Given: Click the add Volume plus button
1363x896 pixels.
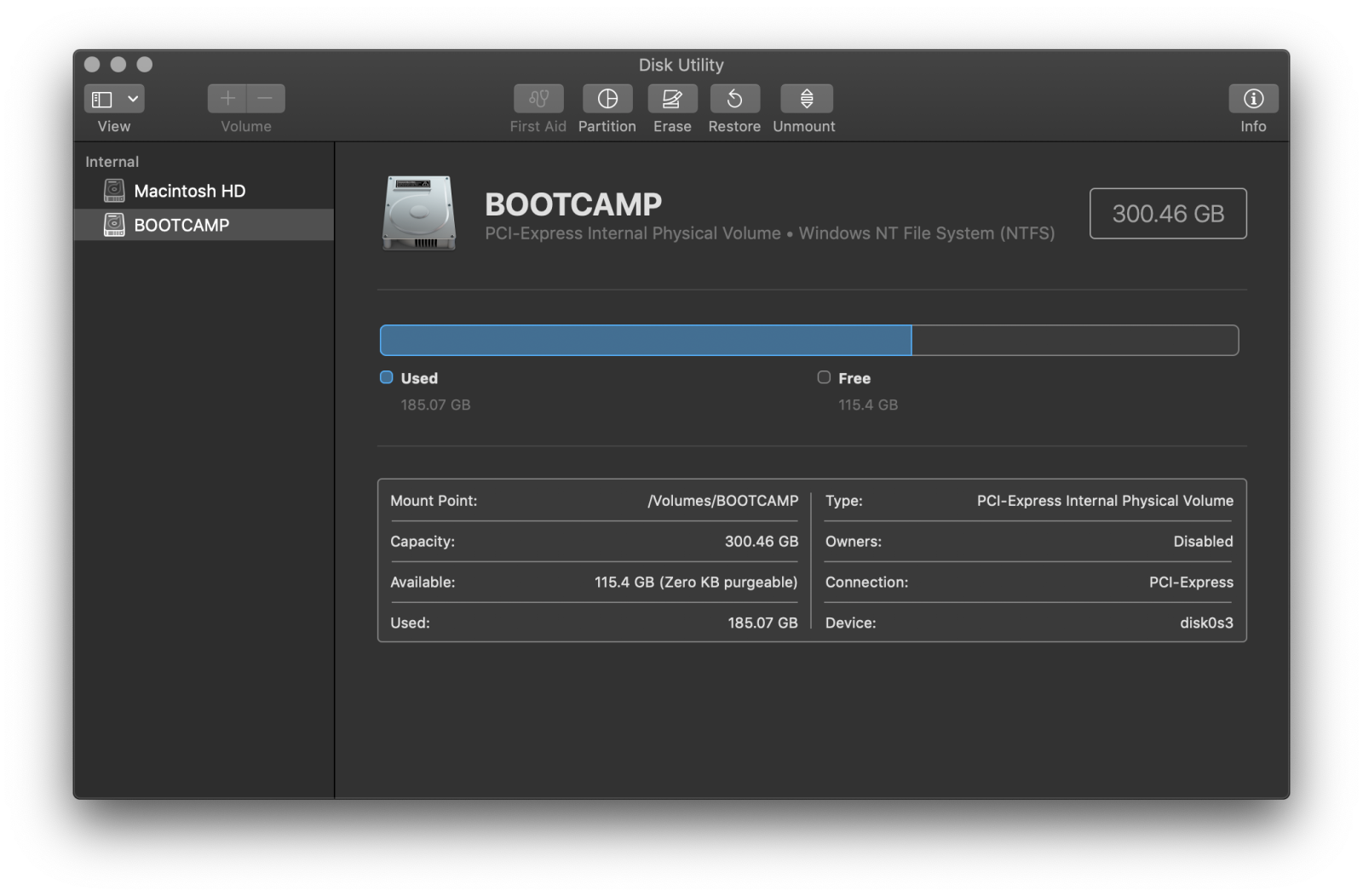Looking at the screenshot, I should tap(227, 99).
